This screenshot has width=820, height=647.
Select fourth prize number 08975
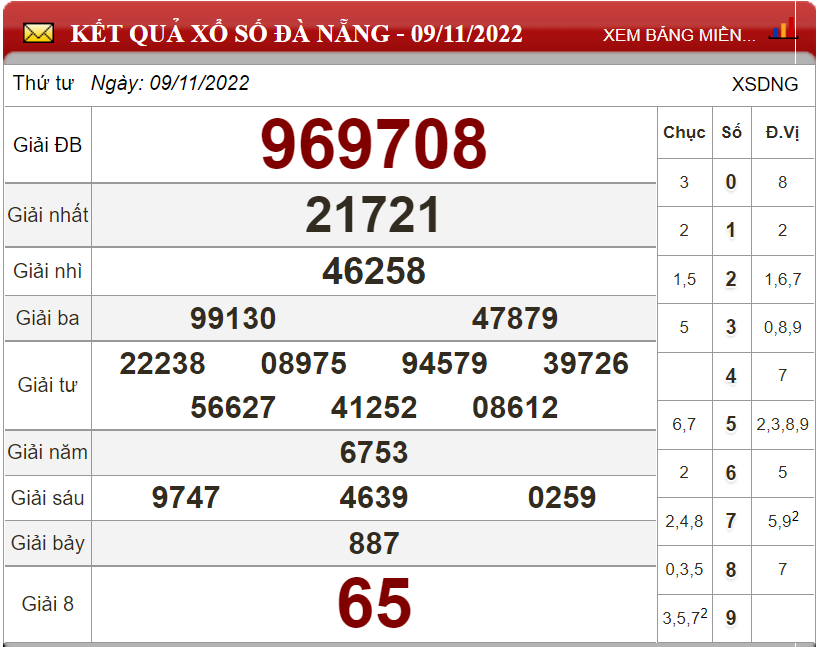303,363
